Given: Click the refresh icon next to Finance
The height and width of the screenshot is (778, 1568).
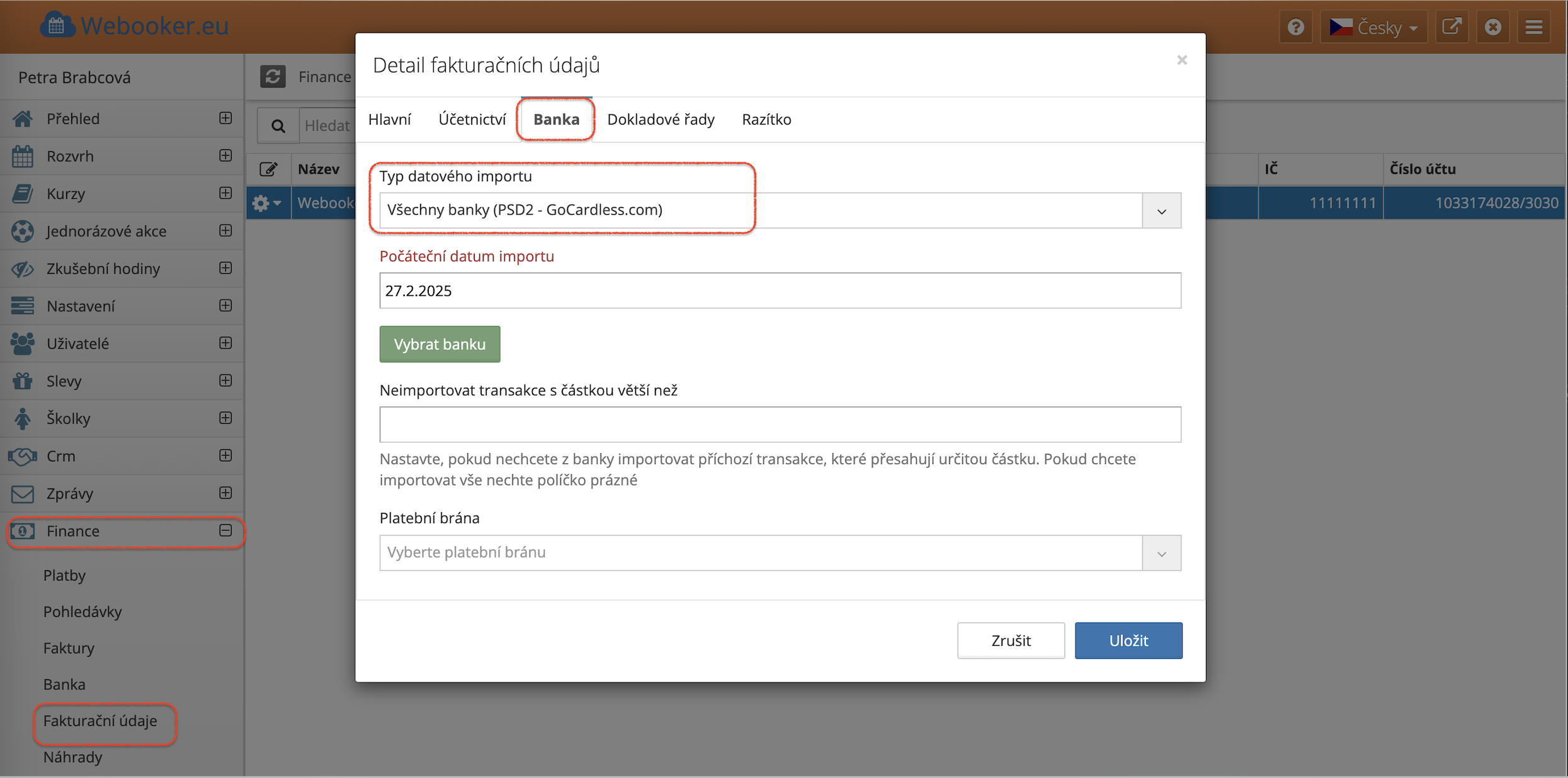Looking at the screenshot, I should [x=273, y=77].
